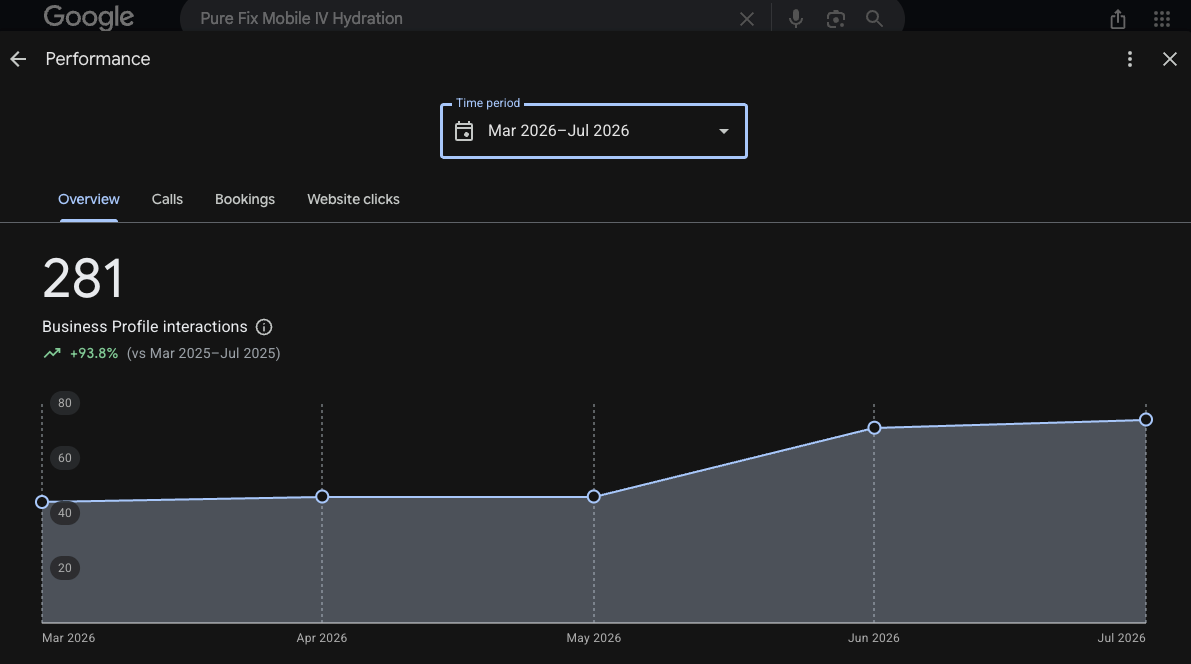The image size is (1191, 664).
Task: Click the green trending-up arrow icon
Action: pyautogui.click(x=52, y=353)
